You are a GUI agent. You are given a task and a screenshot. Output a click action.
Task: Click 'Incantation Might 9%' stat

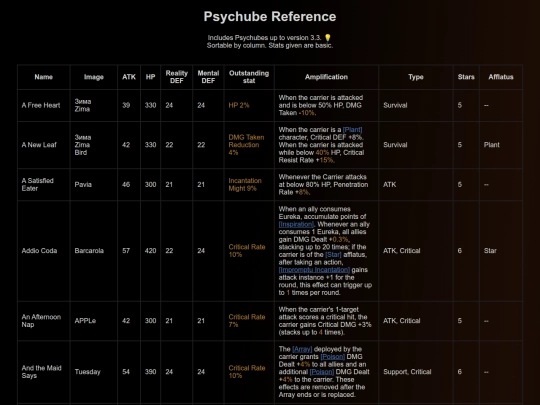click(245, 185)
